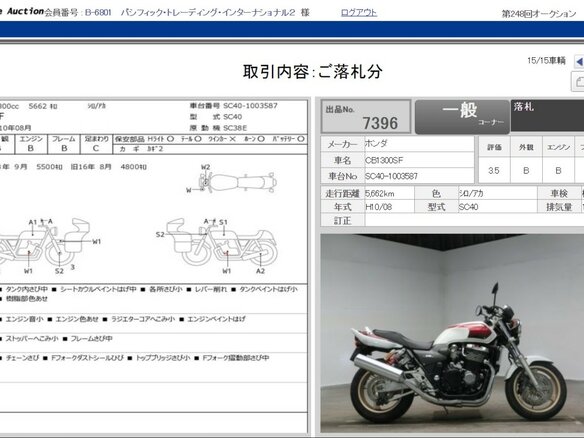Select 型式 value SC40 in details table
584x438 pixels.
[468, 207]
